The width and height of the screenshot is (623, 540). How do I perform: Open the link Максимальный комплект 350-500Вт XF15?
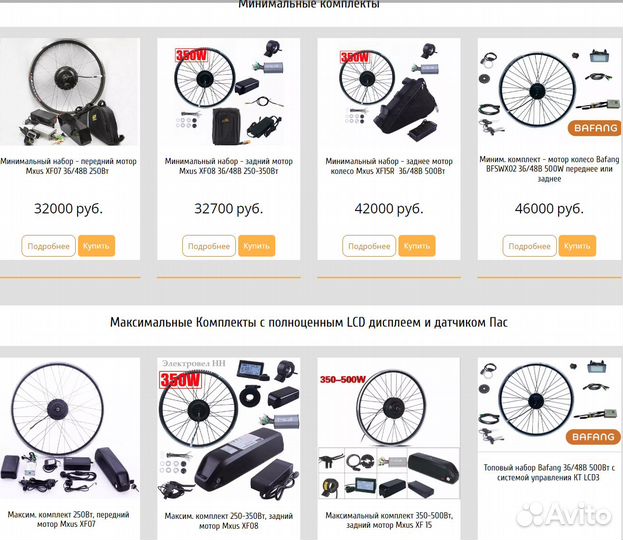pyautogui.click(x=389, y=520)
